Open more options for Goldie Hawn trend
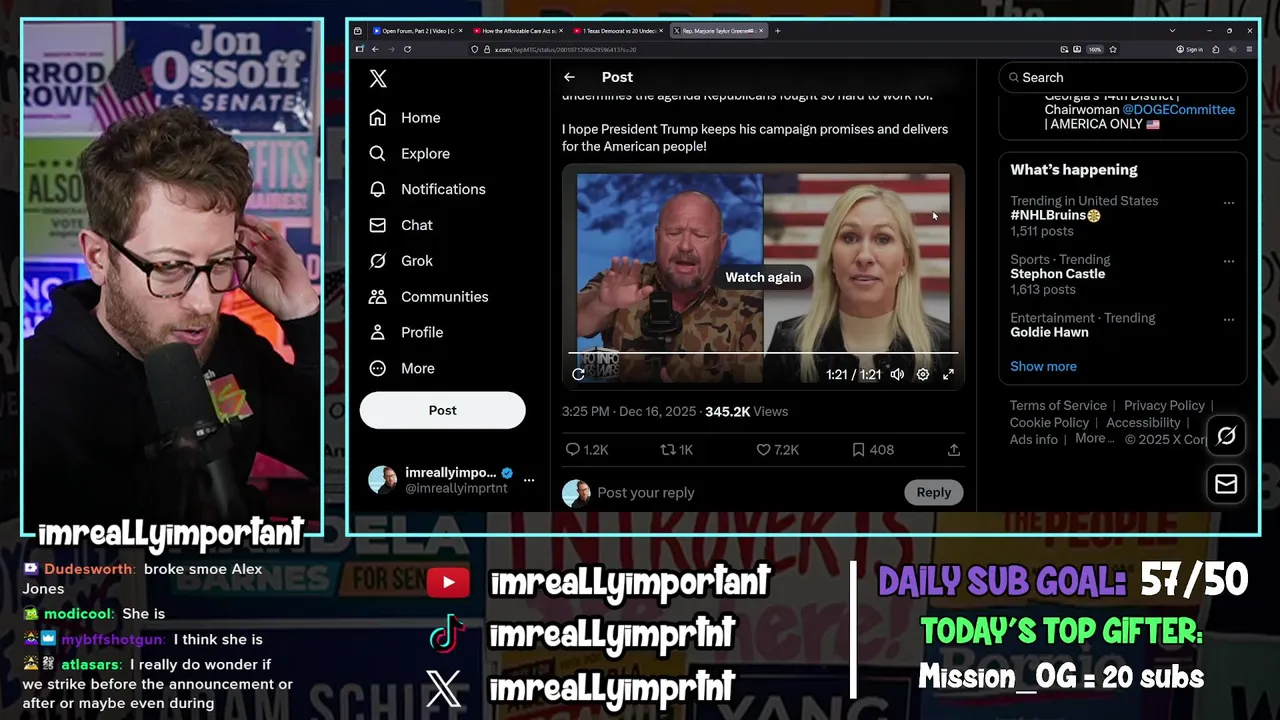 pyautogui.click(x=1229, y=320)
